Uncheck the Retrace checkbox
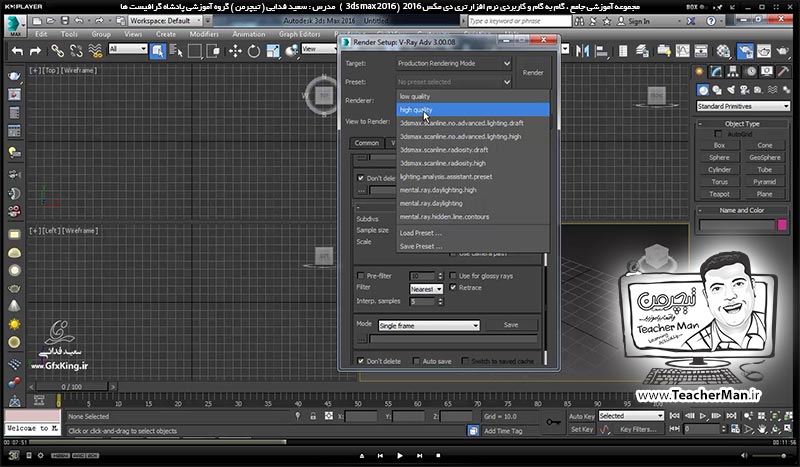The width and height of the screenshot is (800, 467). click(453, 287)
